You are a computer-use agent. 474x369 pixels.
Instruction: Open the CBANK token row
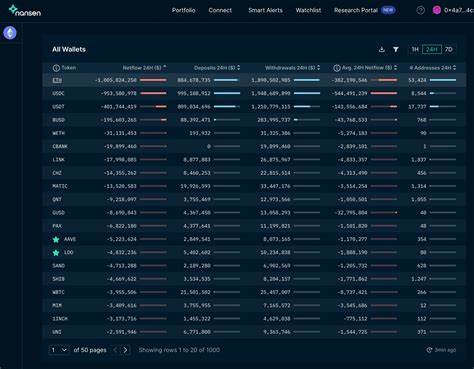(254, 146)
